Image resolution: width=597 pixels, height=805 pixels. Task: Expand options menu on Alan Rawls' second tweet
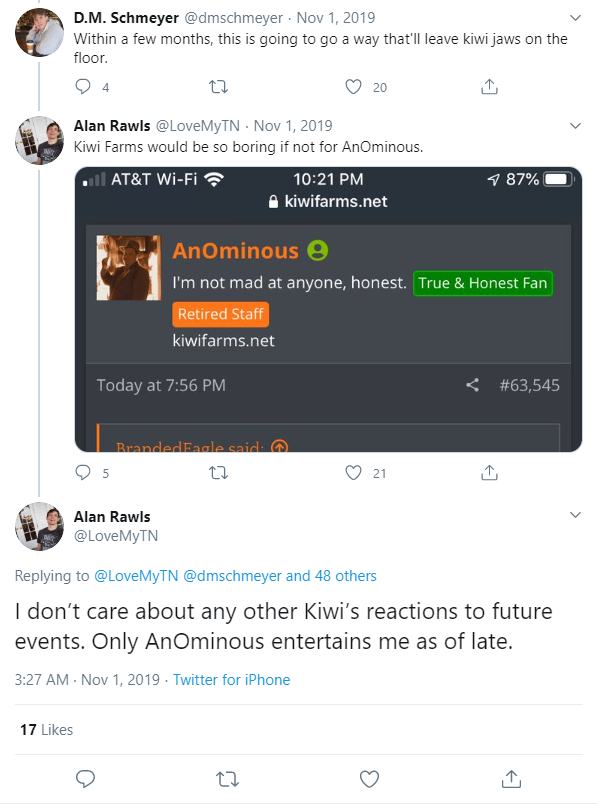(x=575, y=126)
